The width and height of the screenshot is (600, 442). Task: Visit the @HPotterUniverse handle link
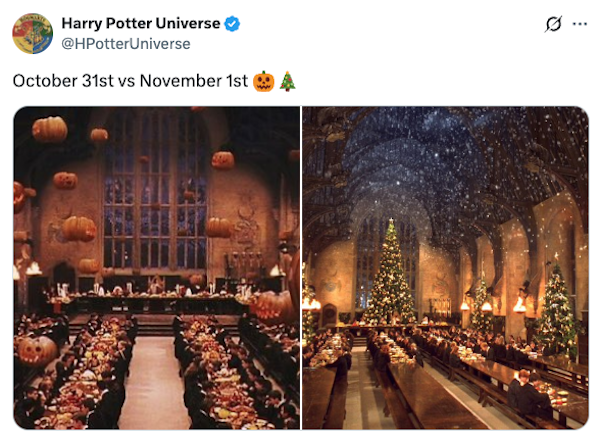(x=126, y=44)
